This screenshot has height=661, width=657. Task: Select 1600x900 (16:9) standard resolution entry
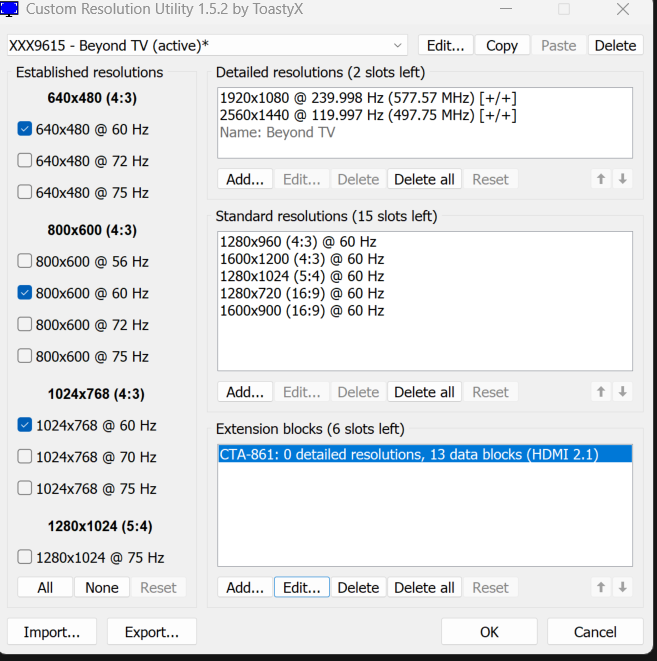[x=301, y=310]
